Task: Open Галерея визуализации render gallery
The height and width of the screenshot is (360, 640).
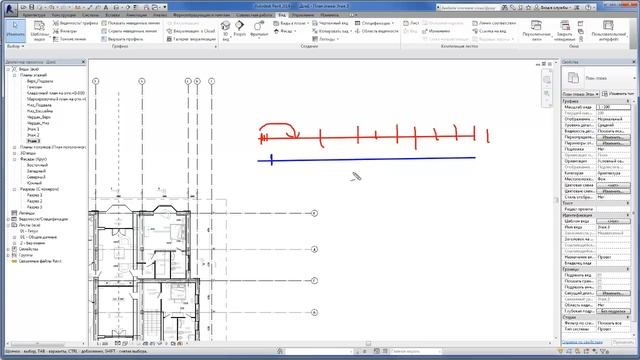Action: tap(191, 39)
